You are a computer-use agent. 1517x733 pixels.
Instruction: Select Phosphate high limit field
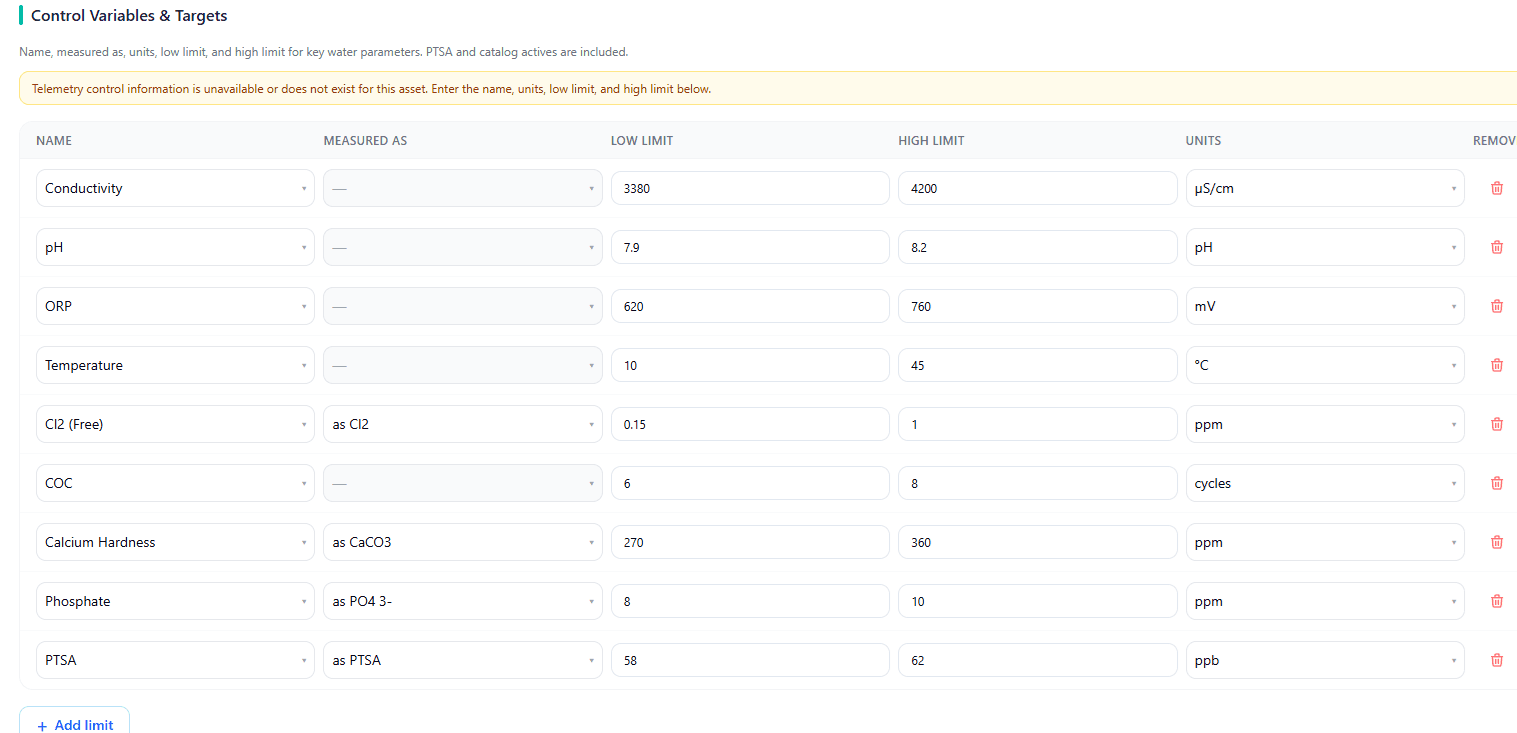pyautogui.click(x=1037, y=601)
